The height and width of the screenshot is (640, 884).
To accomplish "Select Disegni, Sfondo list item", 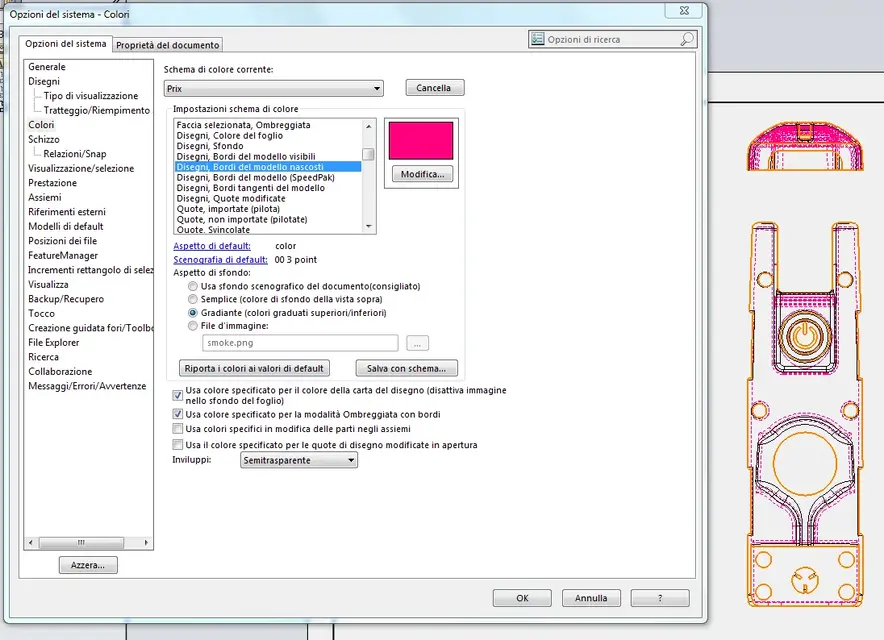I will coord(210,146).
